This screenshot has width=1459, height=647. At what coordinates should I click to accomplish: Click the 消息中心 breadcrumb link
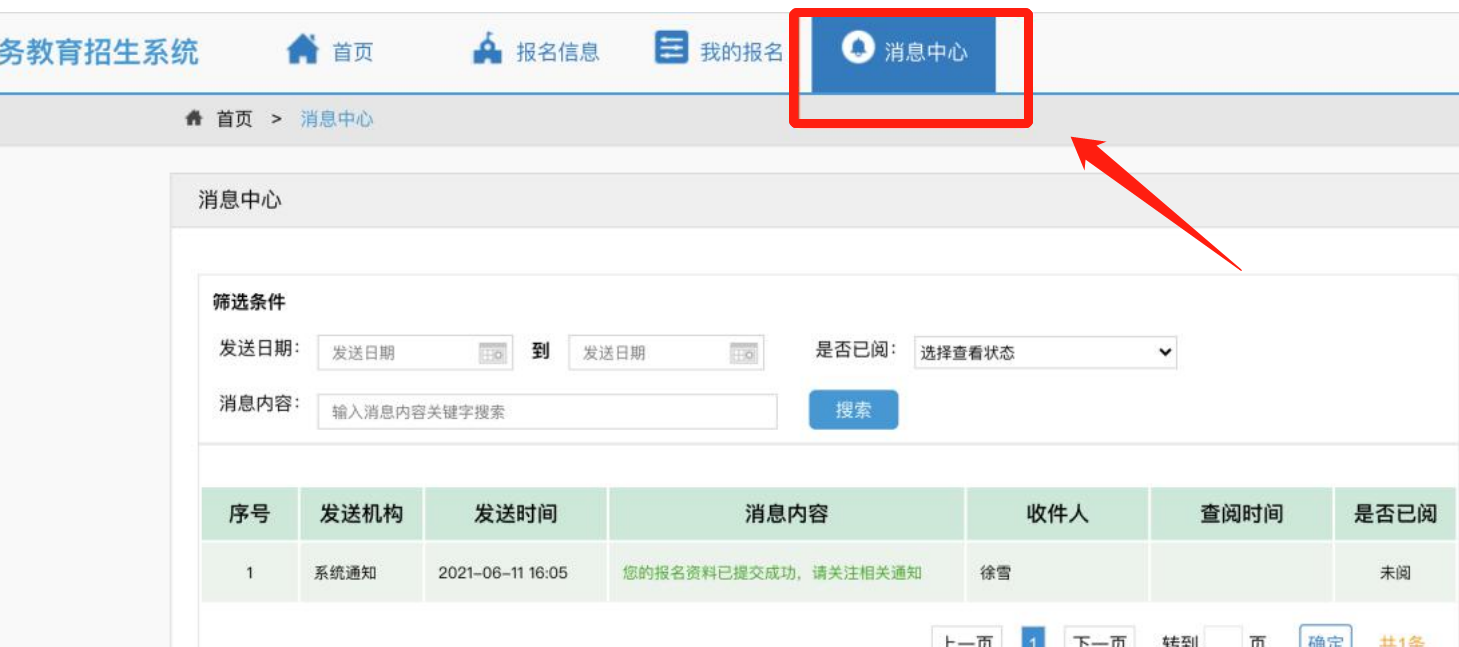tap(337, 119)
